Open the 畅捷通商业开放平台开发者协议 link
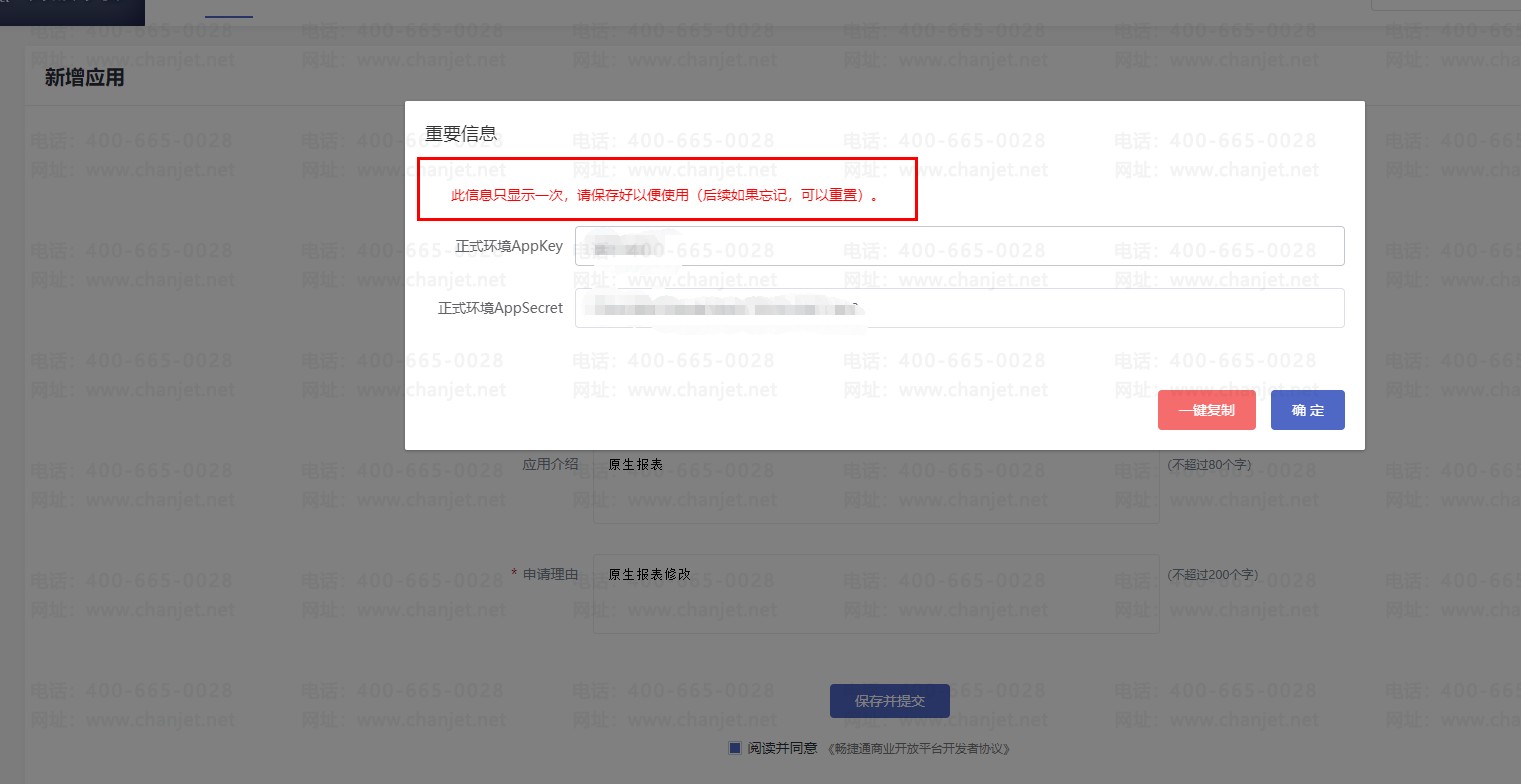The width and height of the screenshot is (1521, 784). 919,748
